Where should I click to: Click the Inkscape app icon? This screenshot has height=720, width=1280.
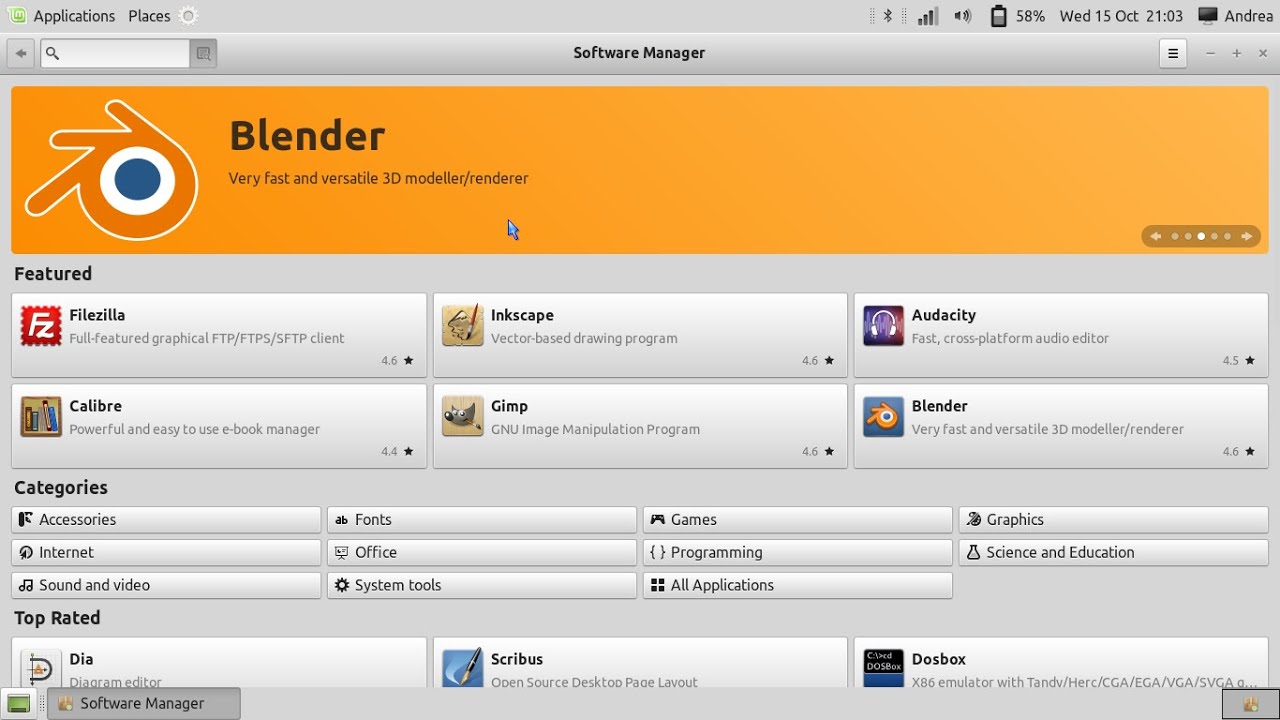(462, 327)
